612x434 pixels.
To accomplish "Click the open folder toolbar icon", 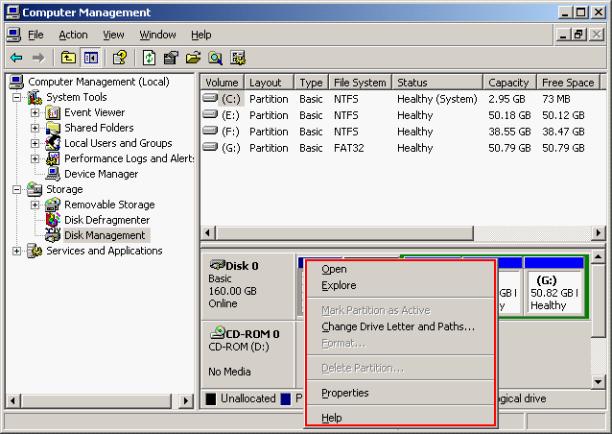I will pyautogui.click(x=193, y=58).
